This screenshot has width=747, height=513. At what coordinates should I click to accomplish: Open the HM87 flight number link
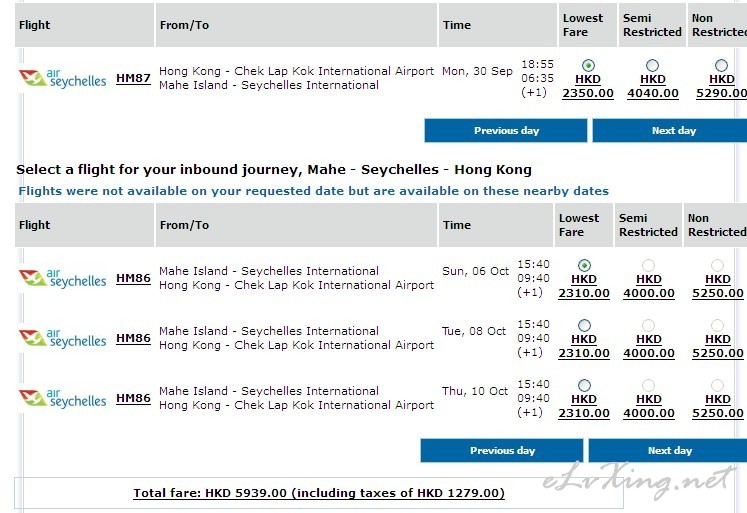point(133,78)
